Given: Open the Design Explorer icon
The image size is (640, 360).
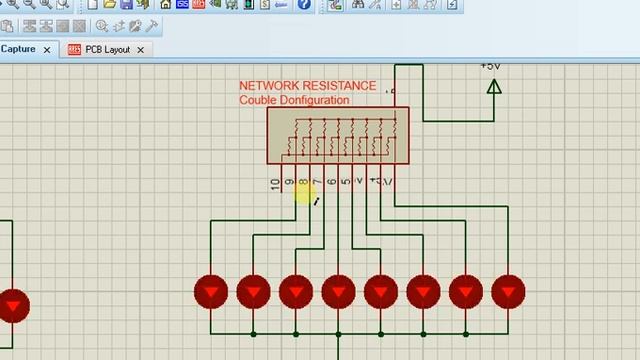Looking at the screenshot, I should tap(249, 4).
